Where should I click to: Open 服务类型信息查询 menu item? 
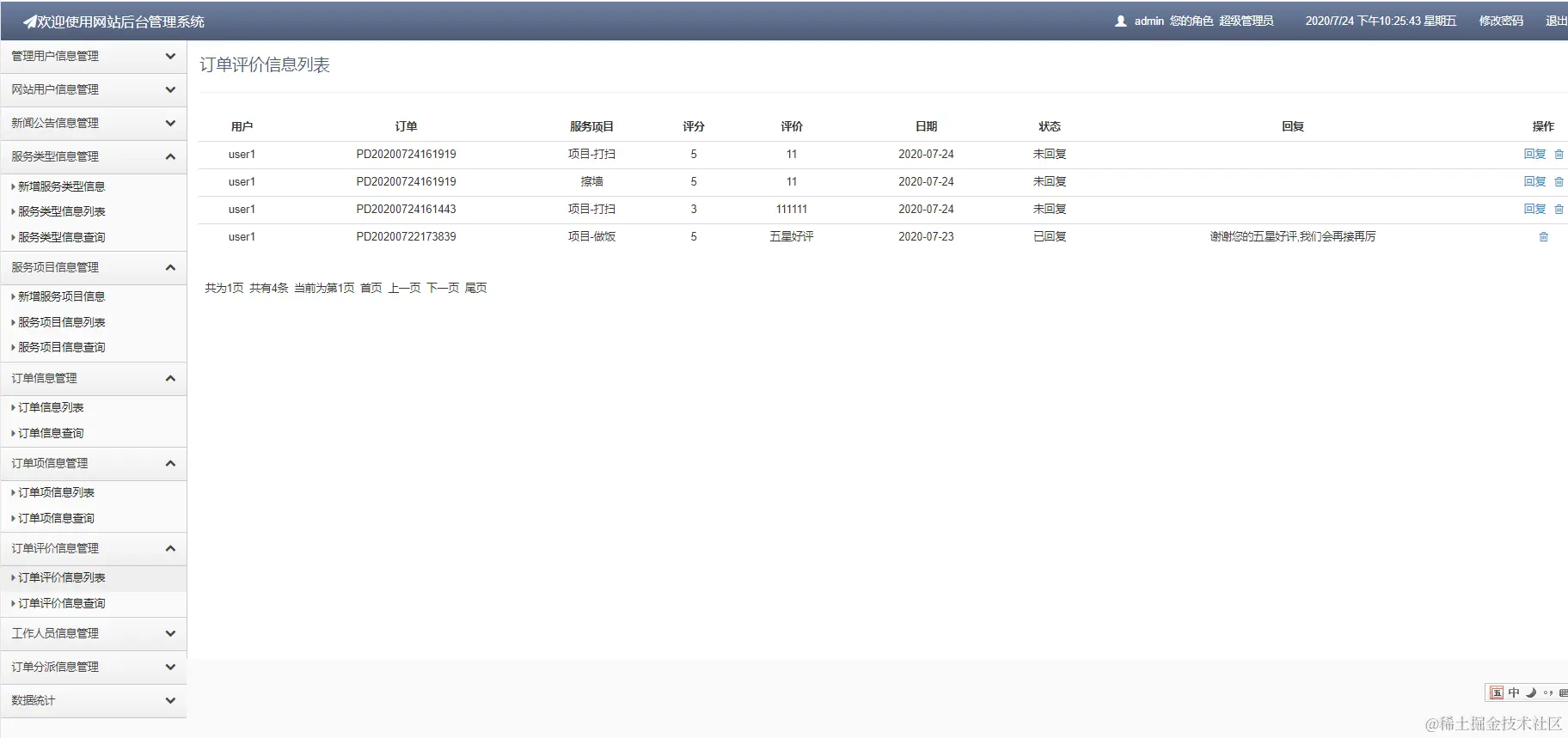[x=61, y=237]
